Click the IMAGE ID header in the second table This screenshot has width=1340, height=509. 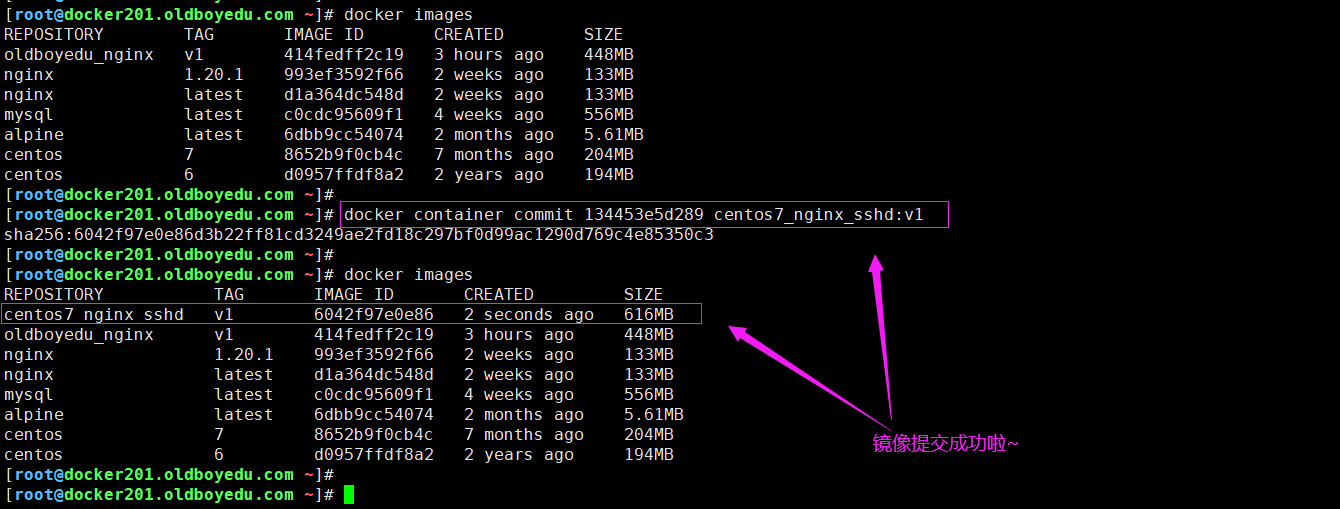coord(353,295)
